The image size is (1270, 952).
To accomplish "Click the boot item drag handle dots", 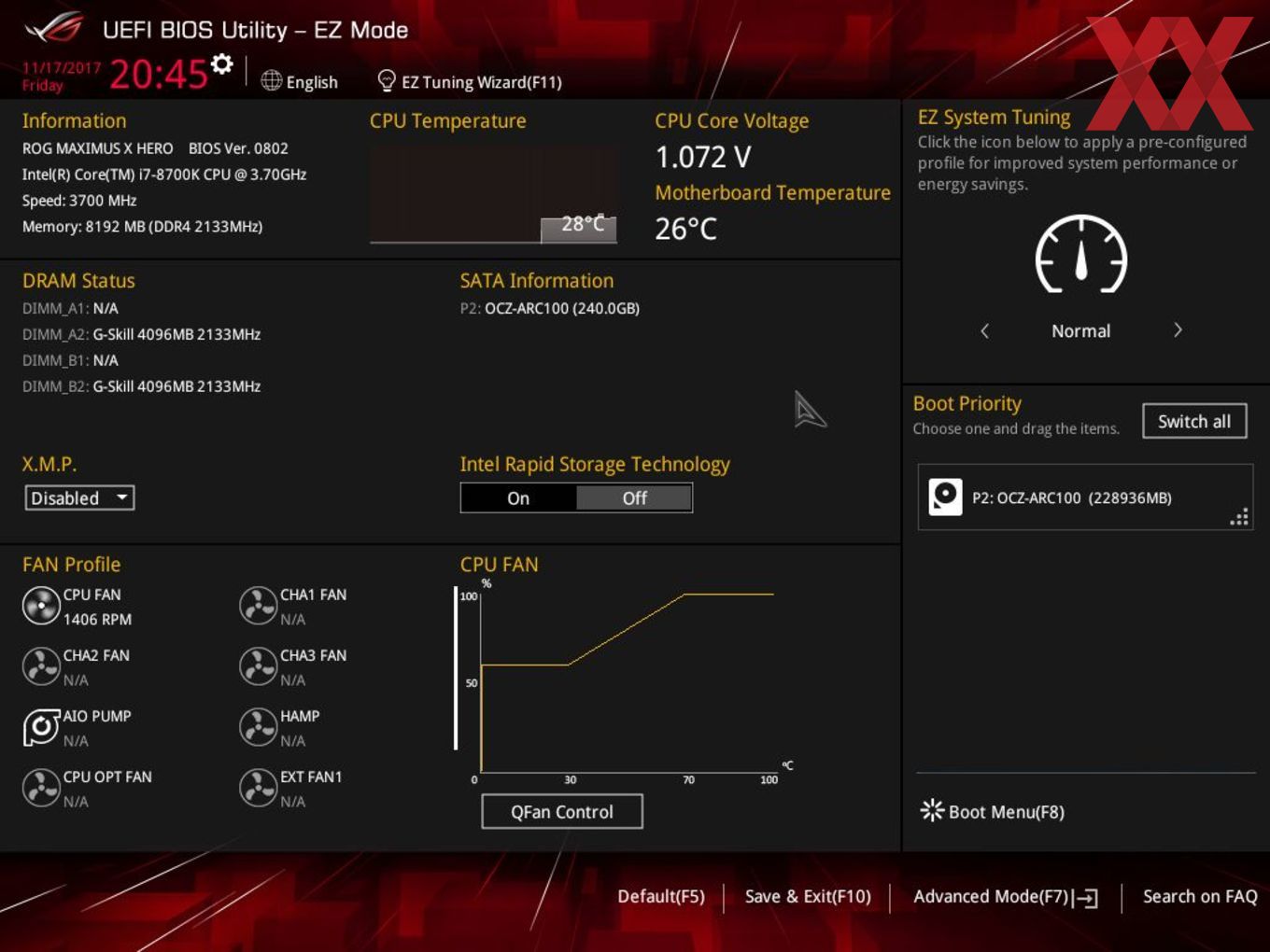I will coord(1239,517).
